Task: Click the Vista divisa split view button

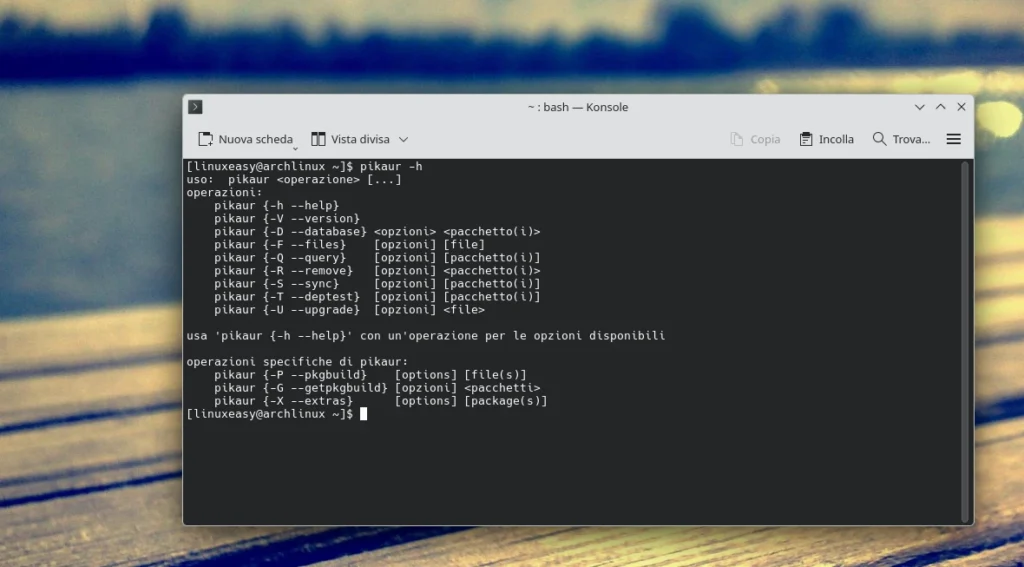Action: [x=350, y=139]
